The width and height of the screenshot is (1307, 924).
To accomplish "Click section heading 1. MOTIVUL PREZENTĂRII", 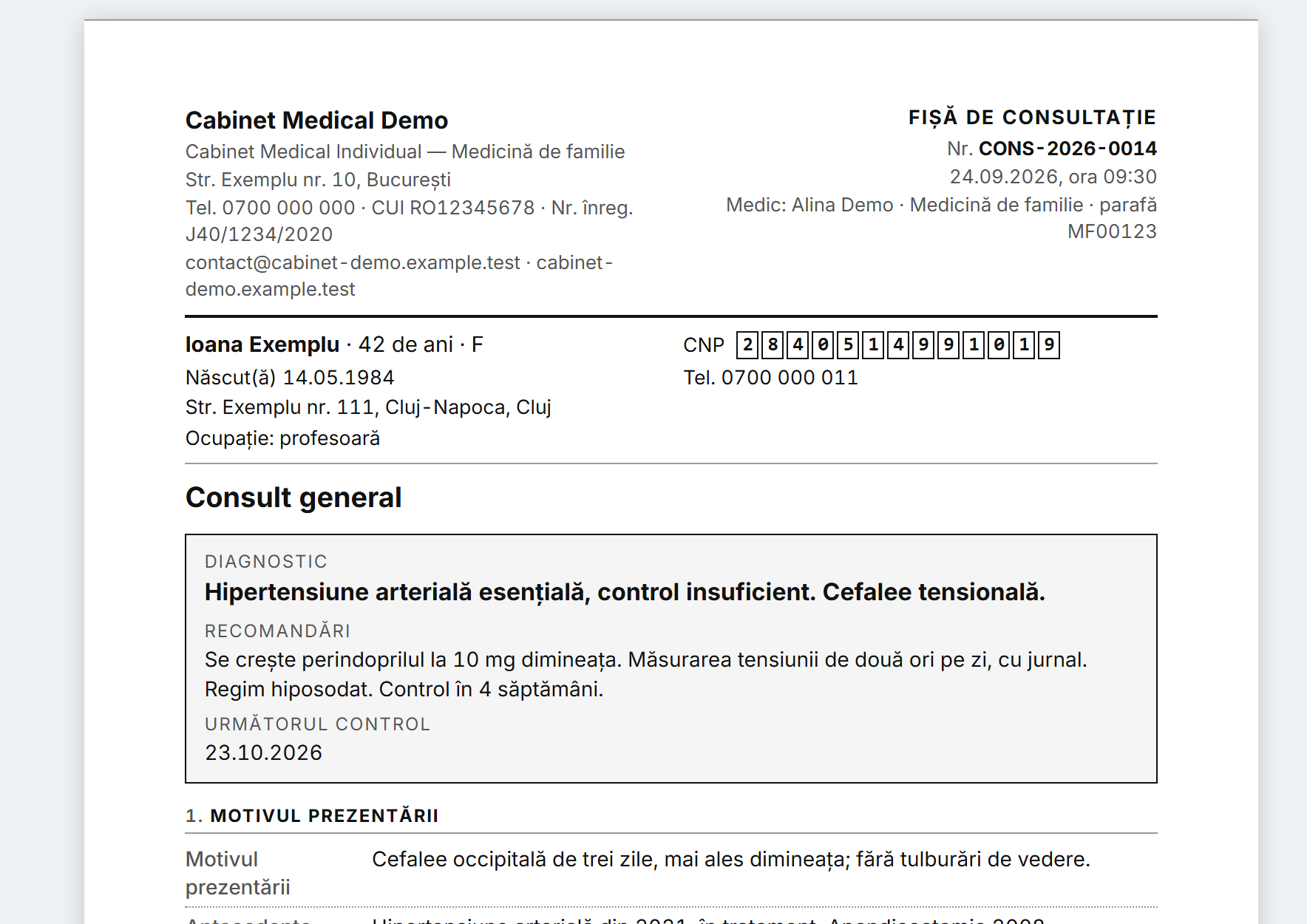I will pos(312,816).
